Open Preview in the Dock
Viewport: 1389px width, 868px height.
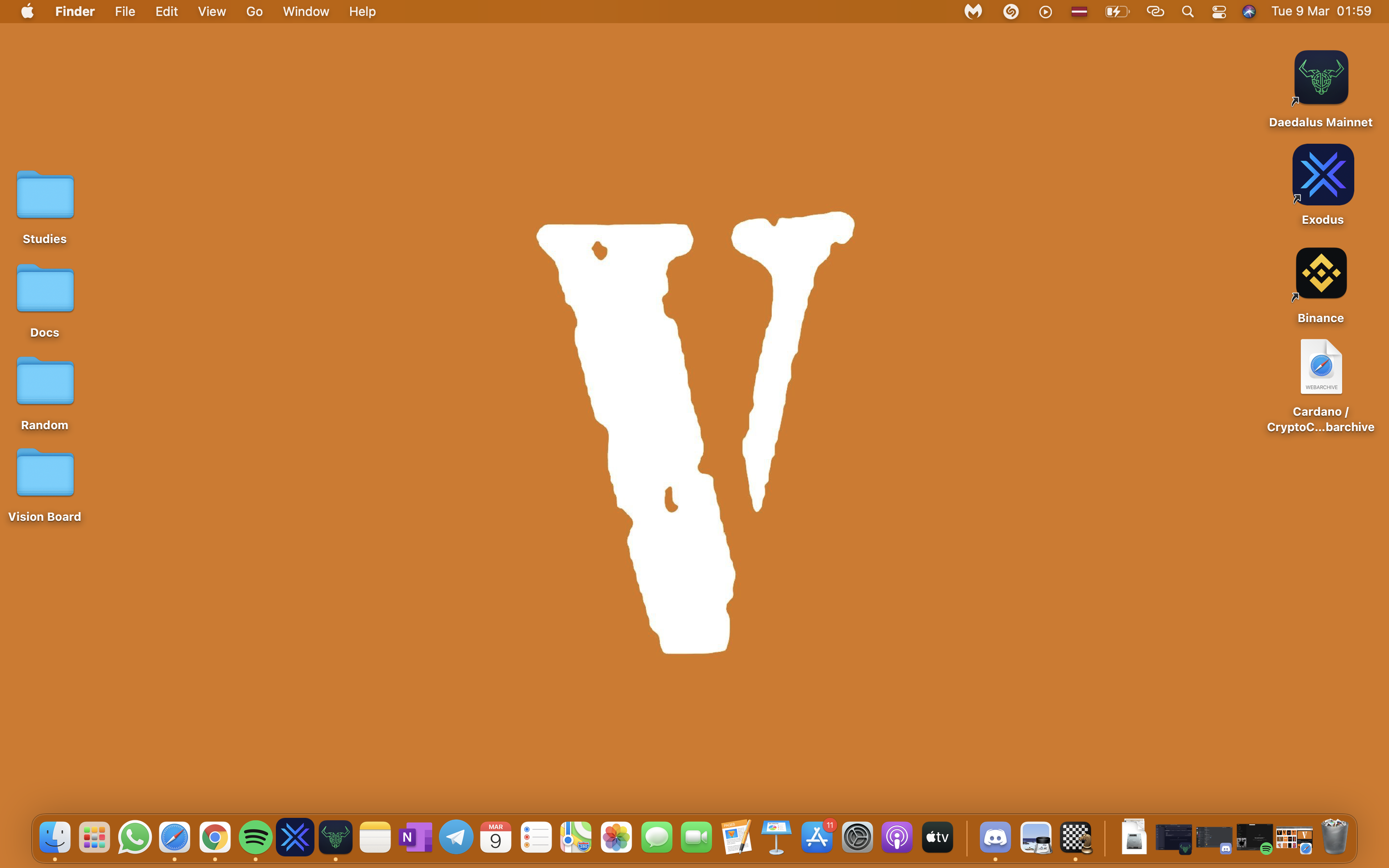click(x=1035, y=838)
